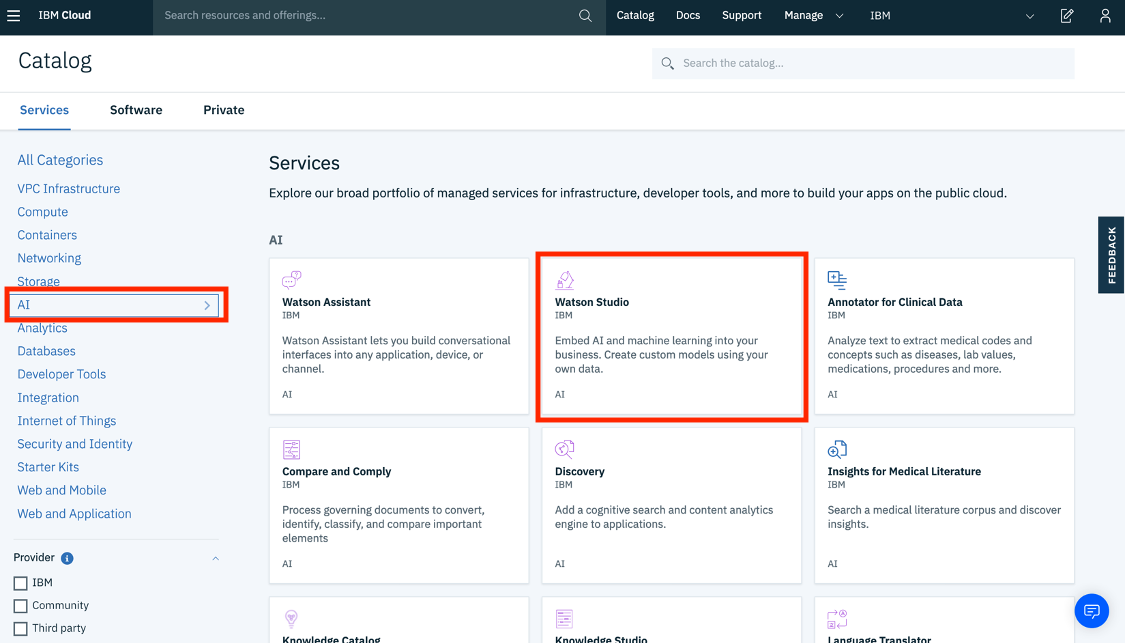Image resolution: width=1125 pixels, height=643 pixels.
Task: Open the hamburger navigation menu
Action: pyautogui.click(x=14, y=15)
